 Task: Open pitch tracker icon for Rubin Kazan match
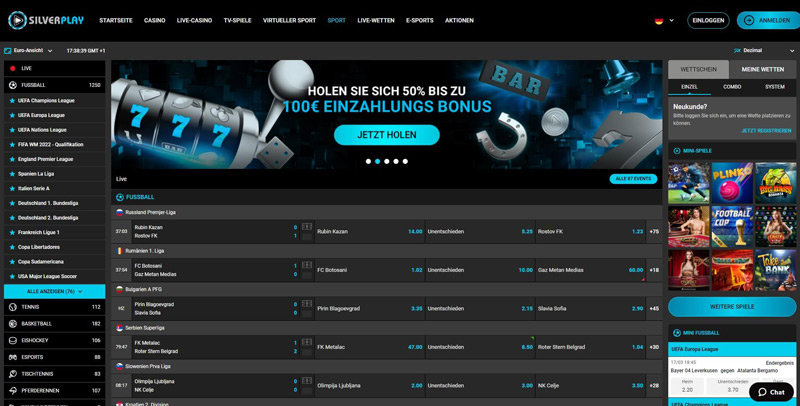point(307,226)
